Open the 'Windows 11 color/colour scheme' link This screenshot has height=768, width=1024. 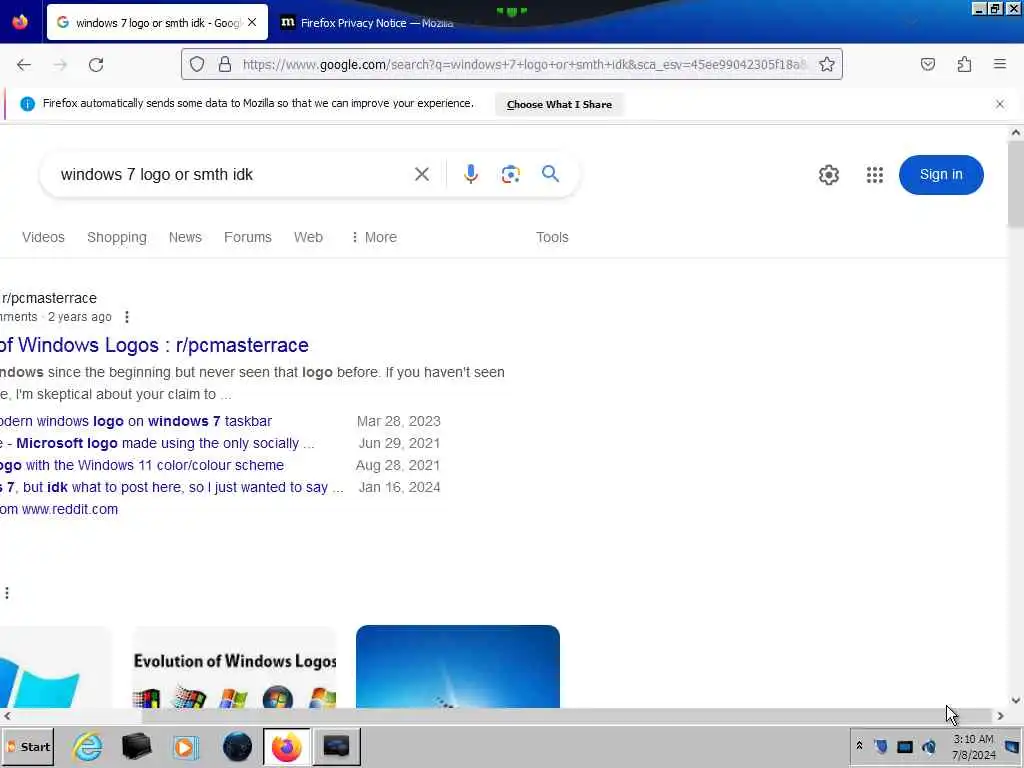pyautogui.click(x=142, y=465)
